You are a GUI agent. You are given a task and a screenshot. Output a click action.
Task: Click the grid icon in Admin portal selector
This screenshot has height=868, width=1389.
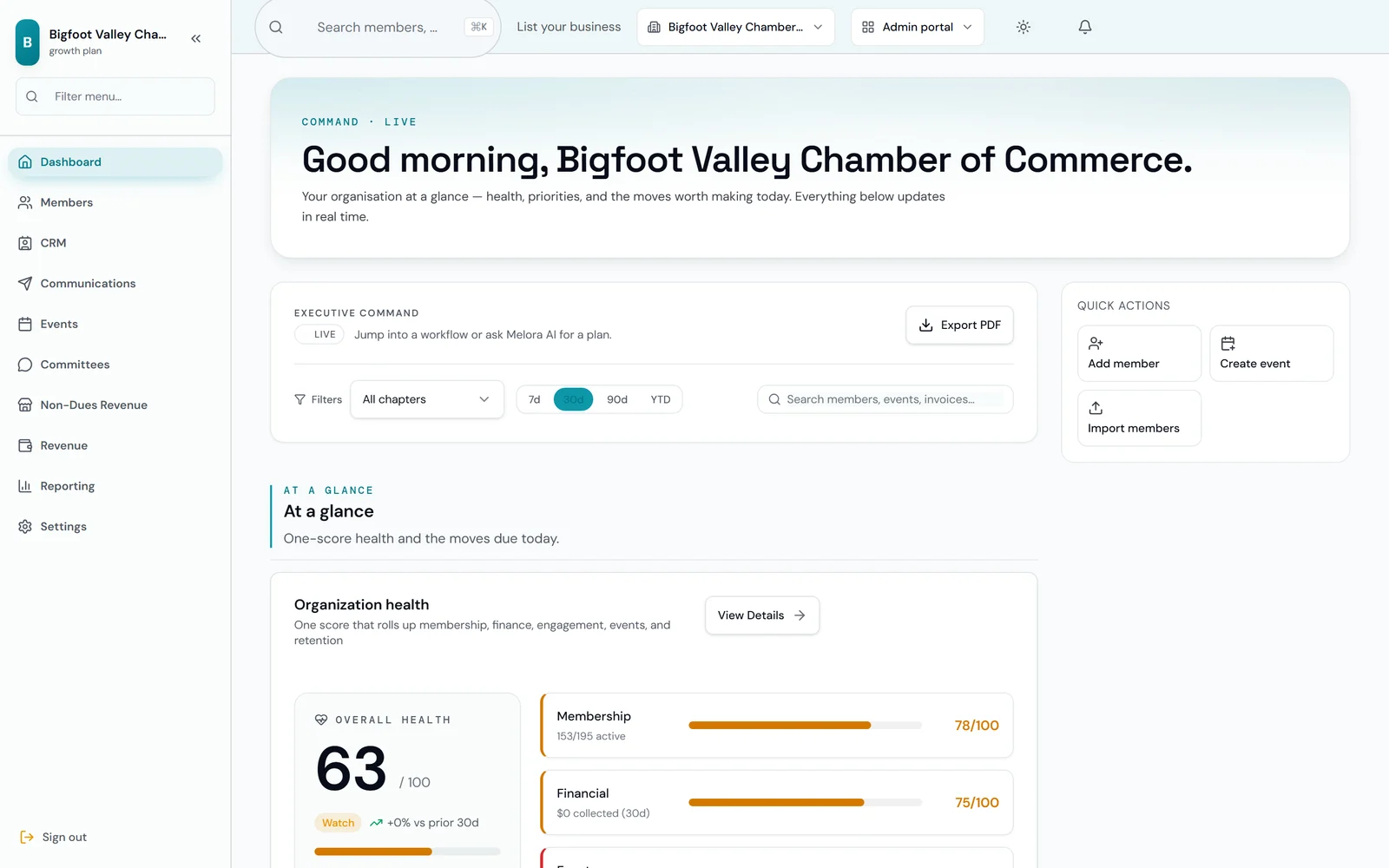[868, 27]
